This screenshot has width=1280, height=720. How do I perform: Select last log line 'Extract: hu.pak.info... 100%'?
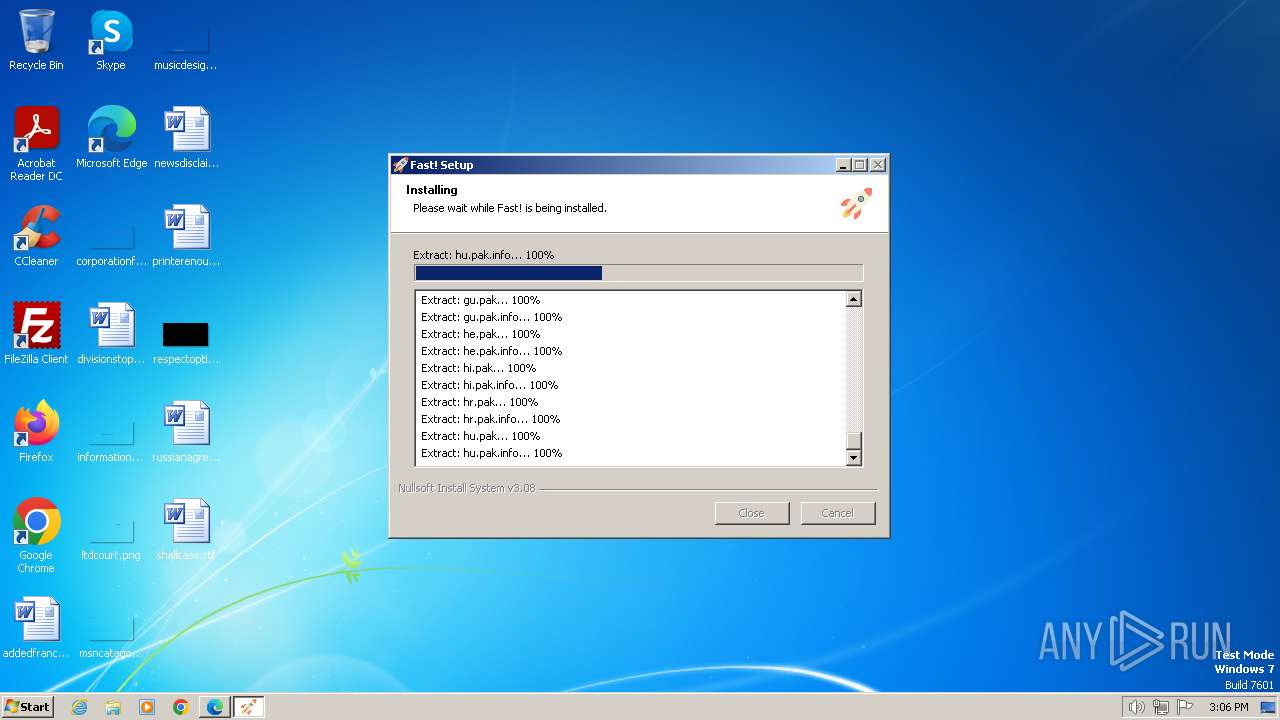pyautogui.click(x=491, y=453)
